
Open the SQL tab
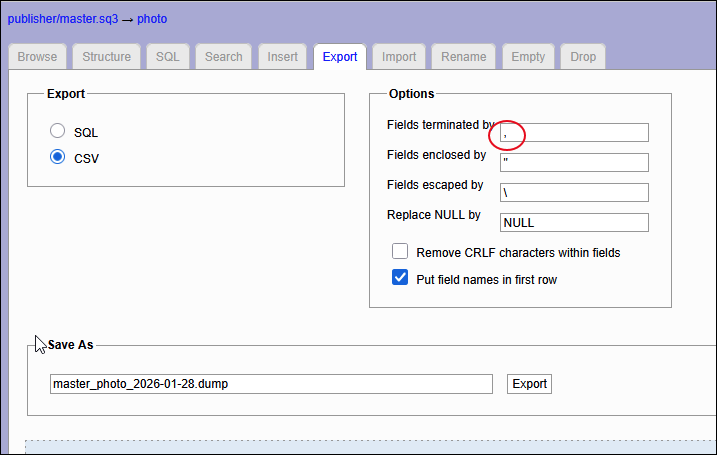(167, 57)
